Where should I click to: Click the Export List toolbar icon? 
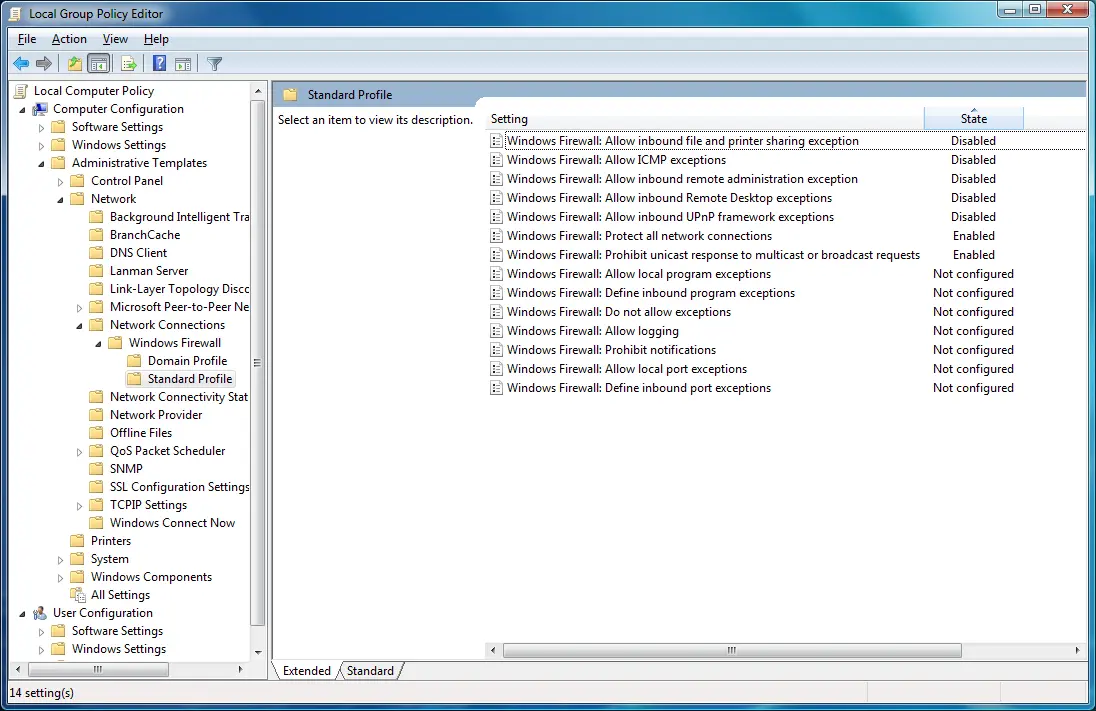129,64
